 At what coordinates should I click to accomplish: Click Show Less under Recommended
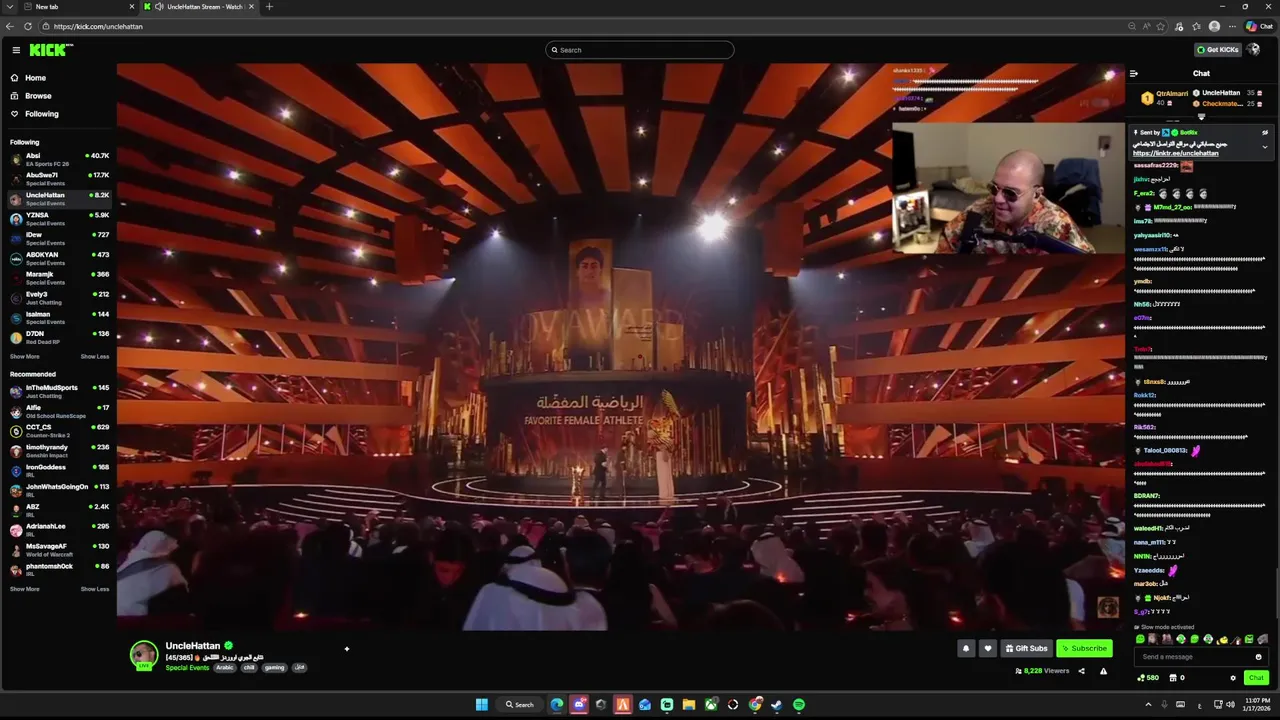pyautogui.click(x=95, y=589)
